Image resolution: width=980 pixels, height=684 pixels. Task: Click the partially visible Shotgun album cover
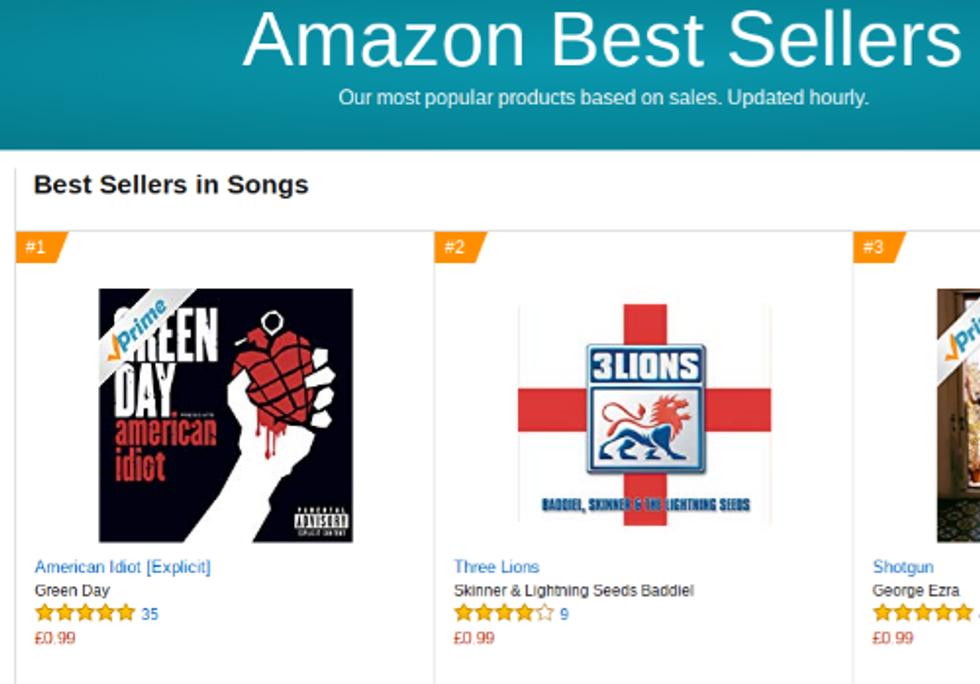958,415
